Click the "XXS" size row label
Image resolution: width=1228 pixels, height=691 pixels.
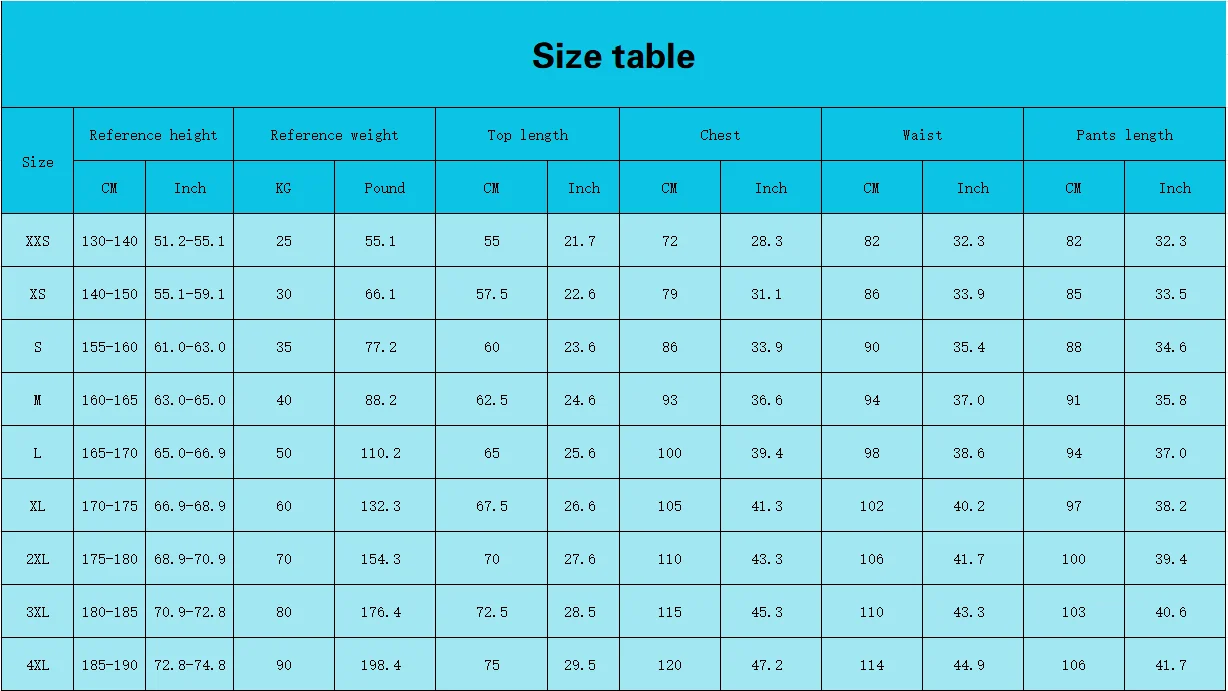coord(38,241)
